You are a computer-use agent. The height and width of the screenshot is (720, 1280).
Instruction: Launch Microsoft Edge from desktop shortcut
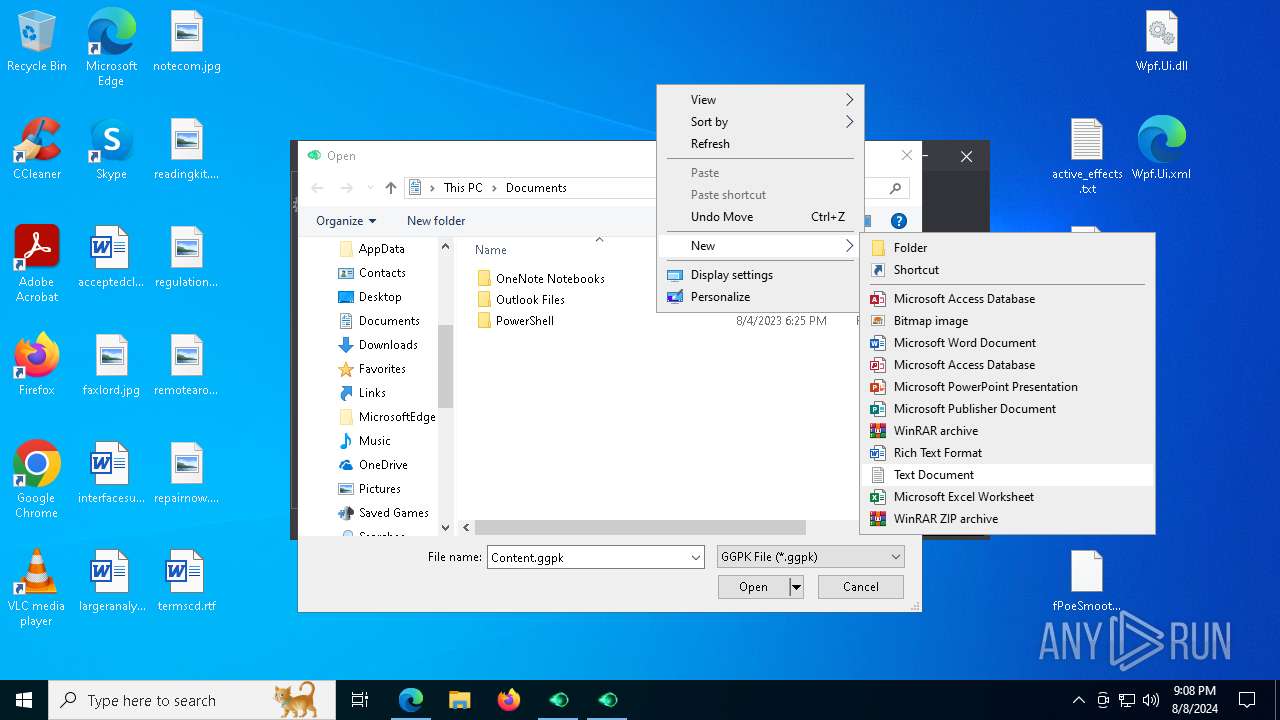tap(111, 48)
